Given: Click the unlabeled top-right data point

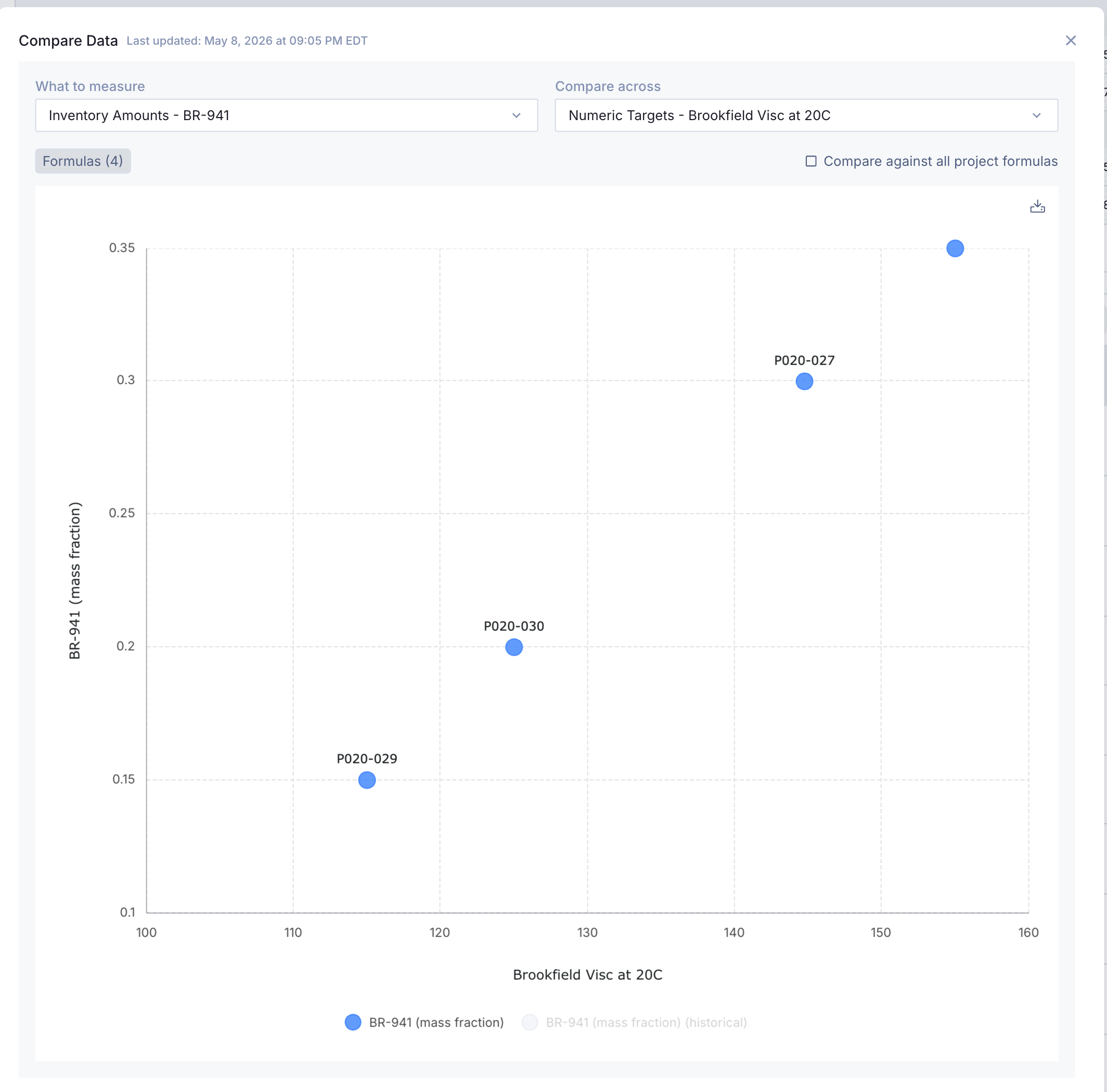Looking at the screenshot, I should [x=955, y=249].
